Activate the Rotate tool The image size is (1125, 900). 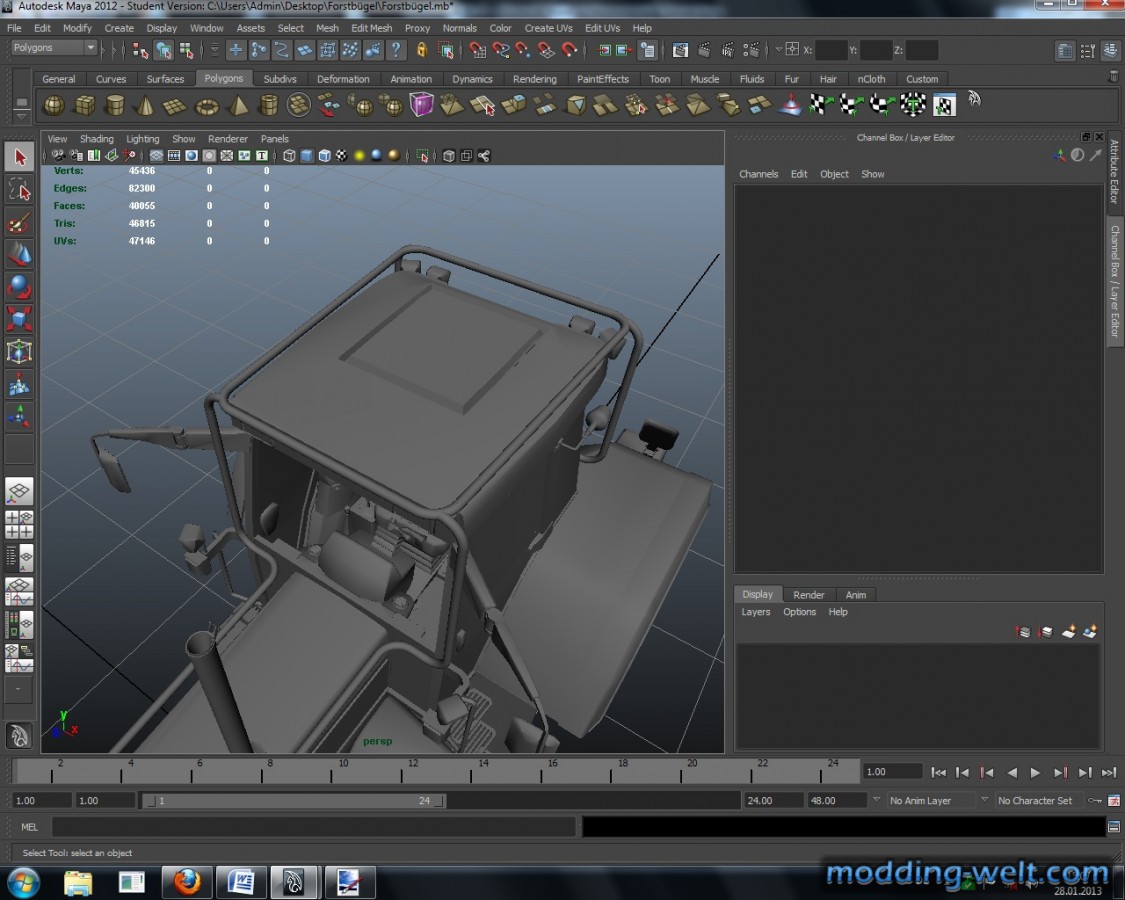click(19, 286)
